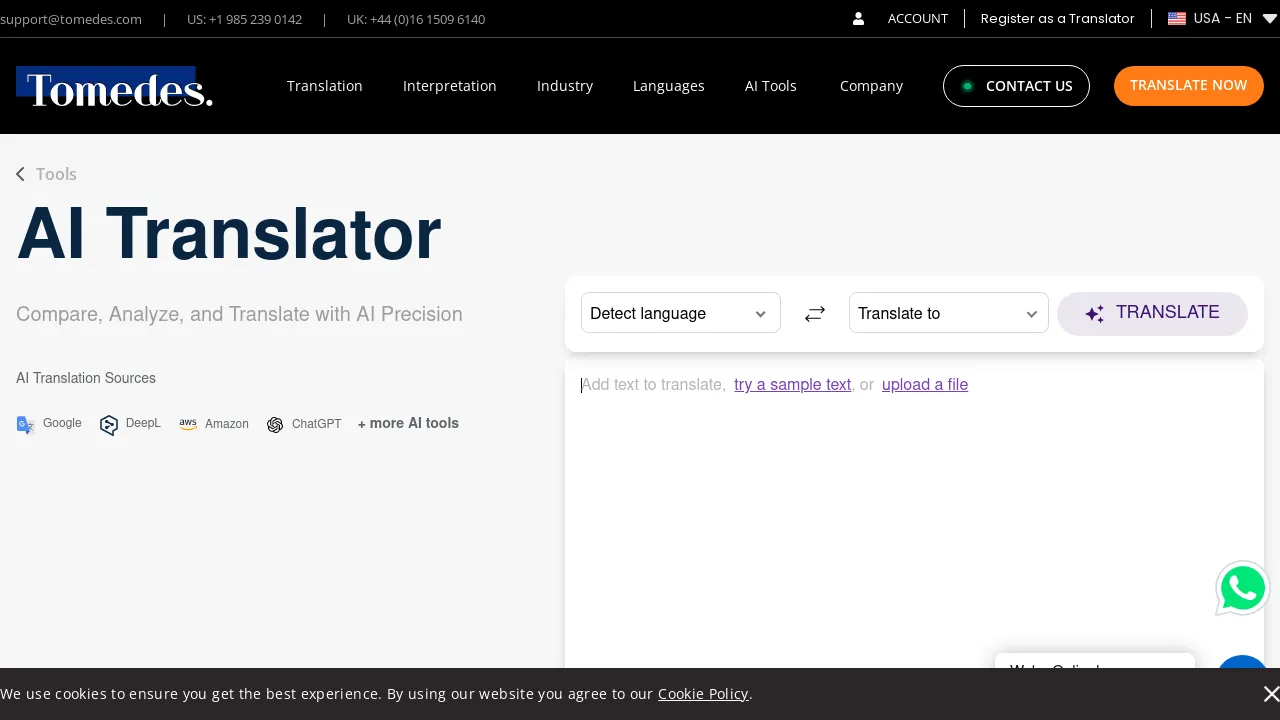Open the Translate to dropdown
This screenshot has width=1280, height=720.
click(948, 313)
